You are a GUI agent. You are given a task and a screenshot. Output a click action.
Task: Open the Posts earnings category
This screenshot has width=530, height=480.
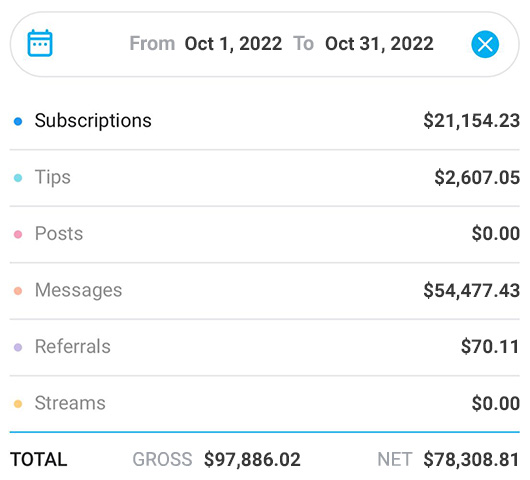pos(59,234)
